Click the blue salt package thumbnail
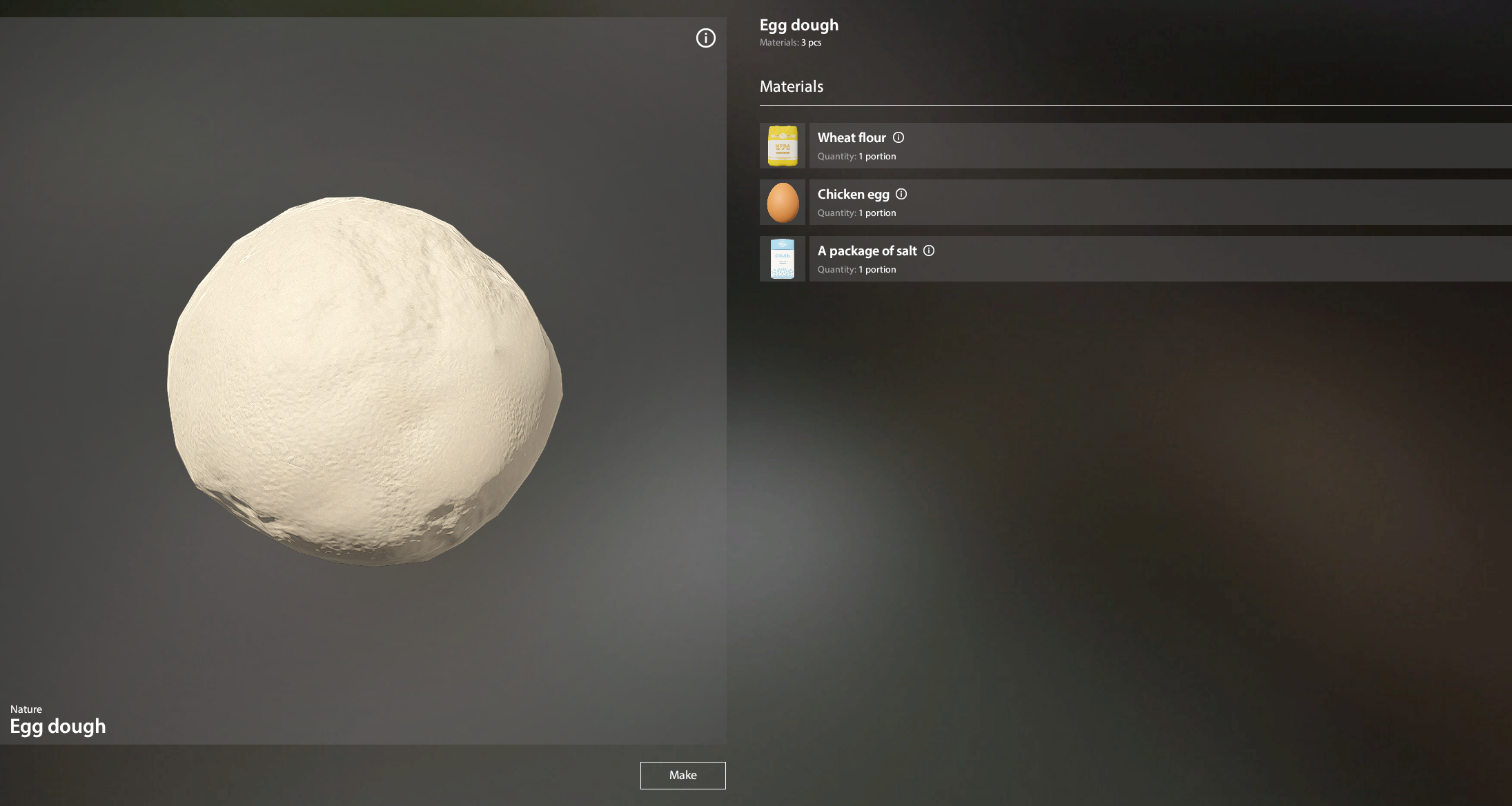 pos(783,259)
